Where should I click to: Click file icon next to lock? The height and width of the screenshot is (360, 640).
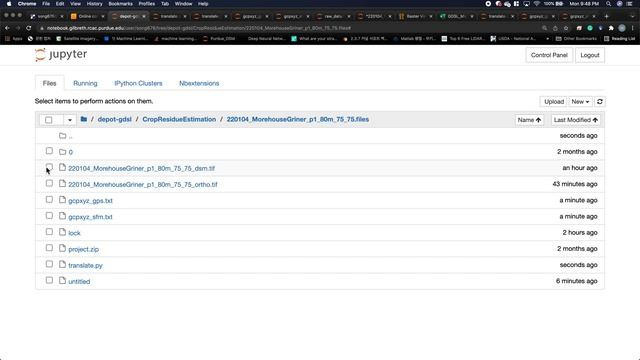[x=62, y=232]
